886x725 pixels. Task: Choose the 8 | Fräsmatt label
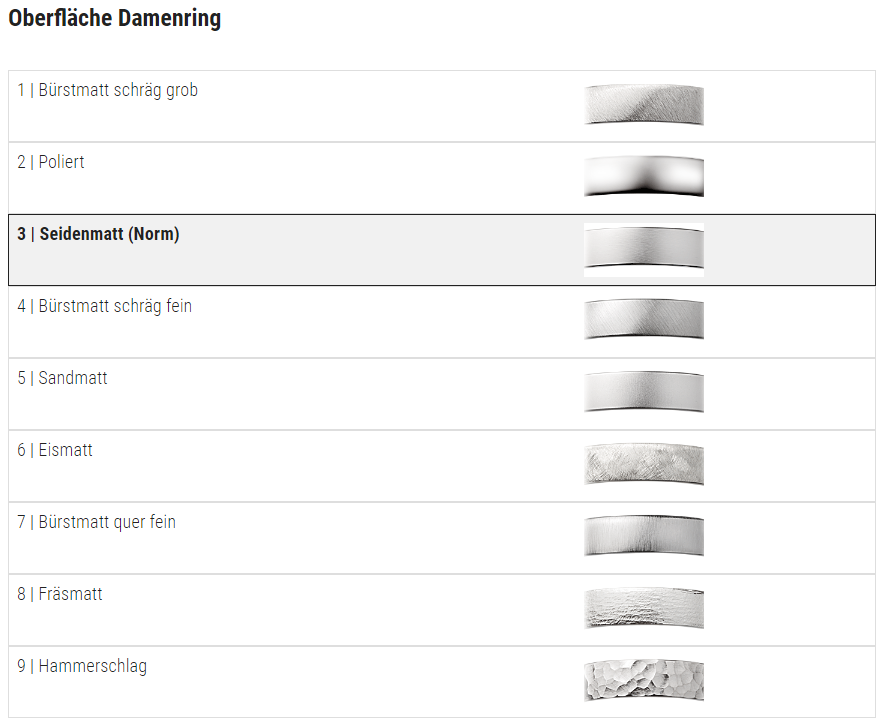(x=60, y=594)
